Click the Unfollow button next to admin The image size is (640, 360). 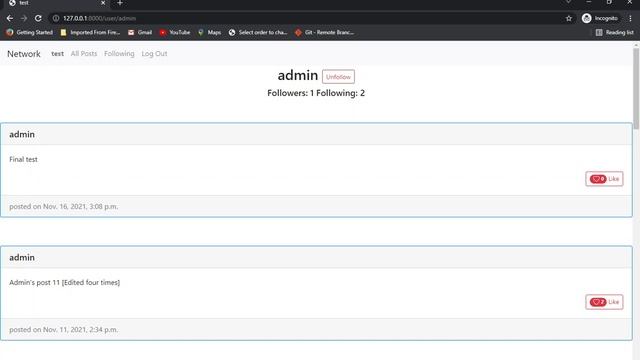click(x=338, y=77)
